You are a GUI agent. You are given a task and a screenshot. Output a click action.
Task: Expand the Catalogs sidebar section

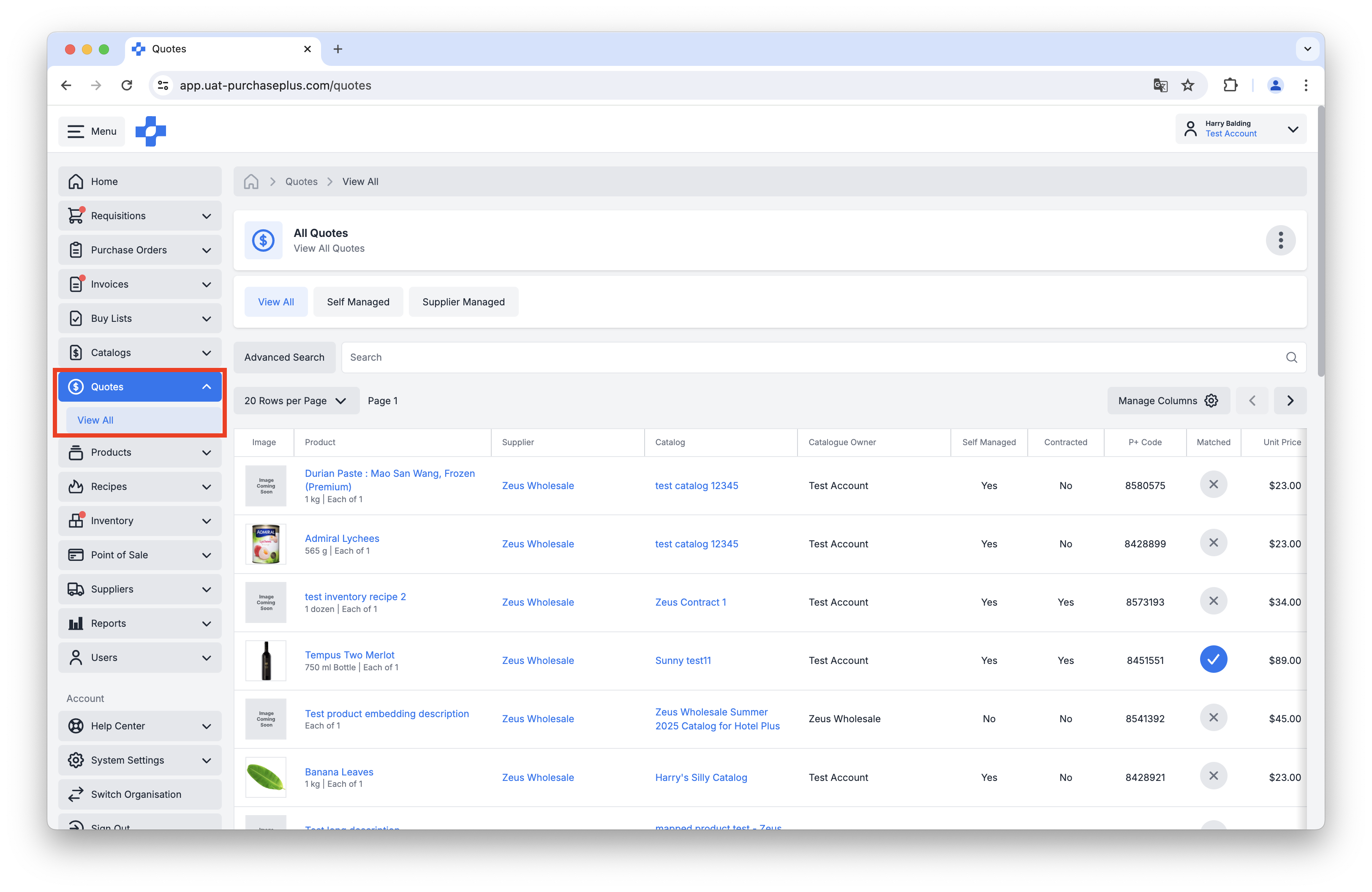click(x=140, y=353)
